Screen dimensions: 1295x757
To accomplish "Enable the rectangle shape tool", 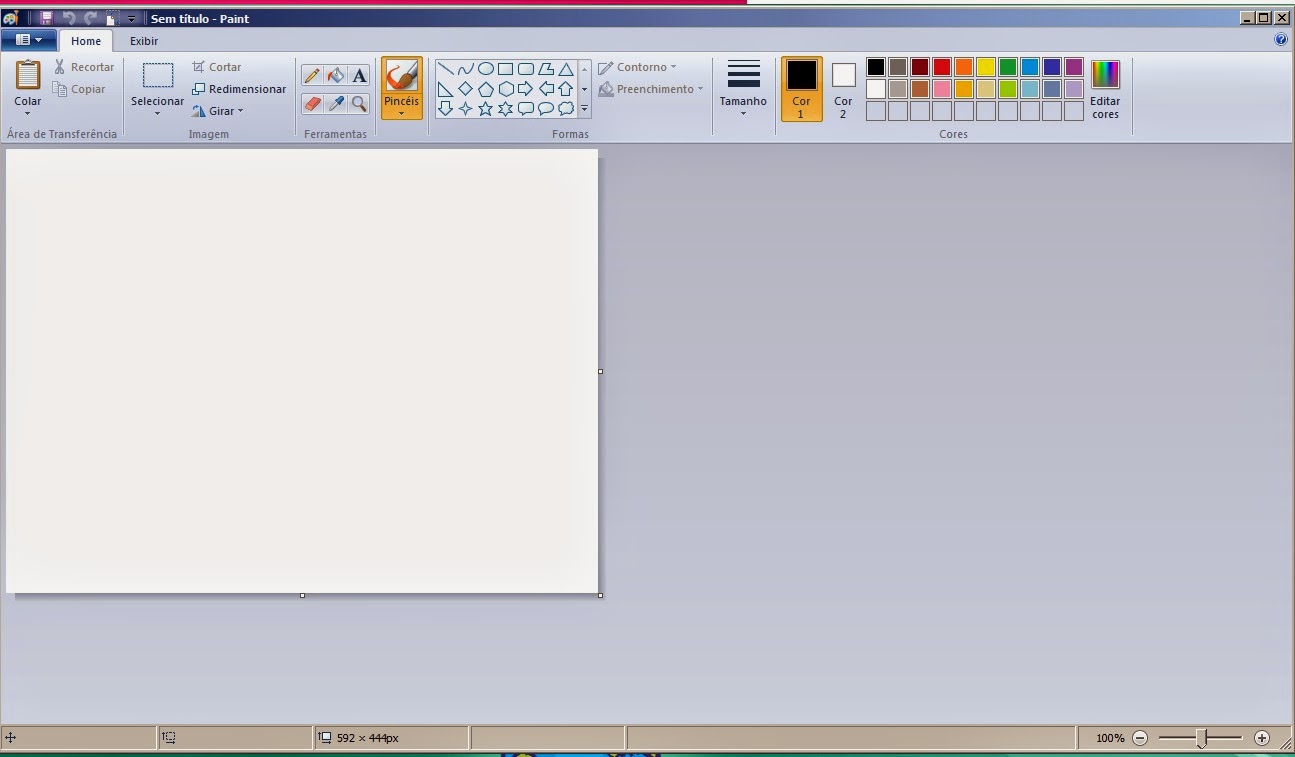I will coord(504,68).
